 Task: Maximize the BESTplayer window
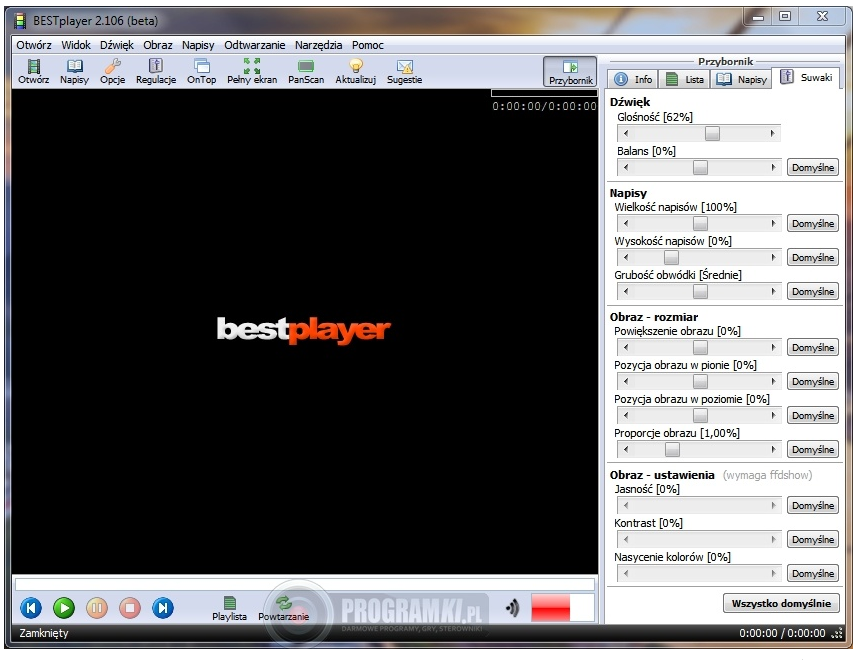[x=785, y=16]
